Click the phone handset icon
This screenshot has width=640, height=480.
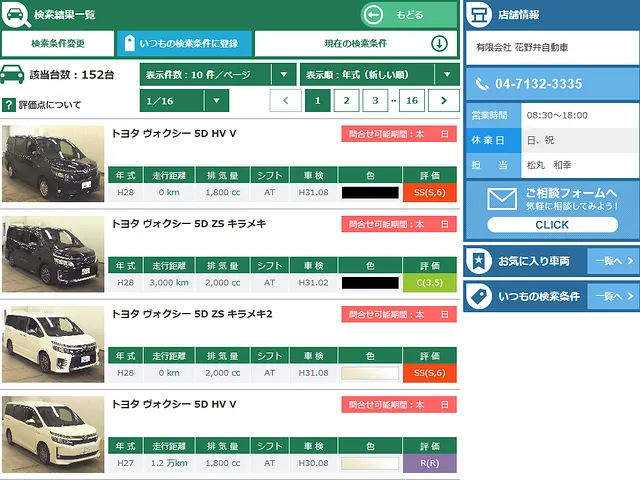pos(482,84)
